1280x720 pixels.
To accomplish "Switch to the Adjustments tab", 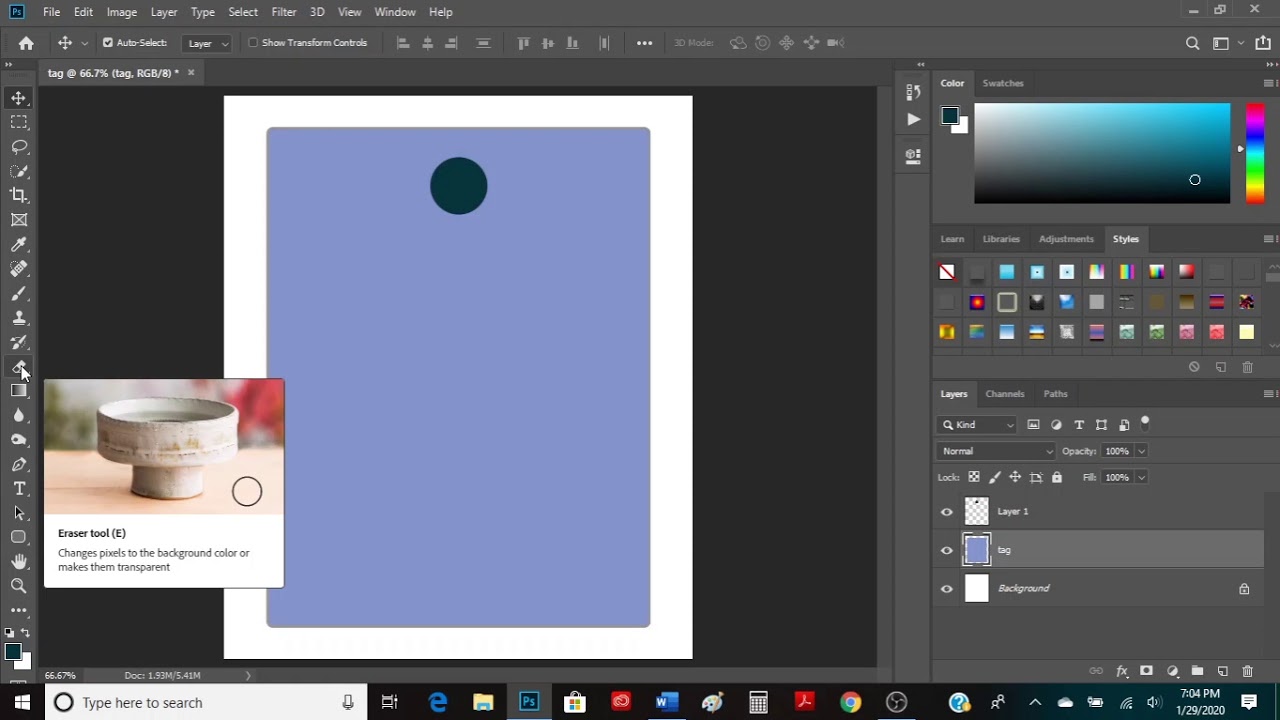I will [x=1066, y=239].
